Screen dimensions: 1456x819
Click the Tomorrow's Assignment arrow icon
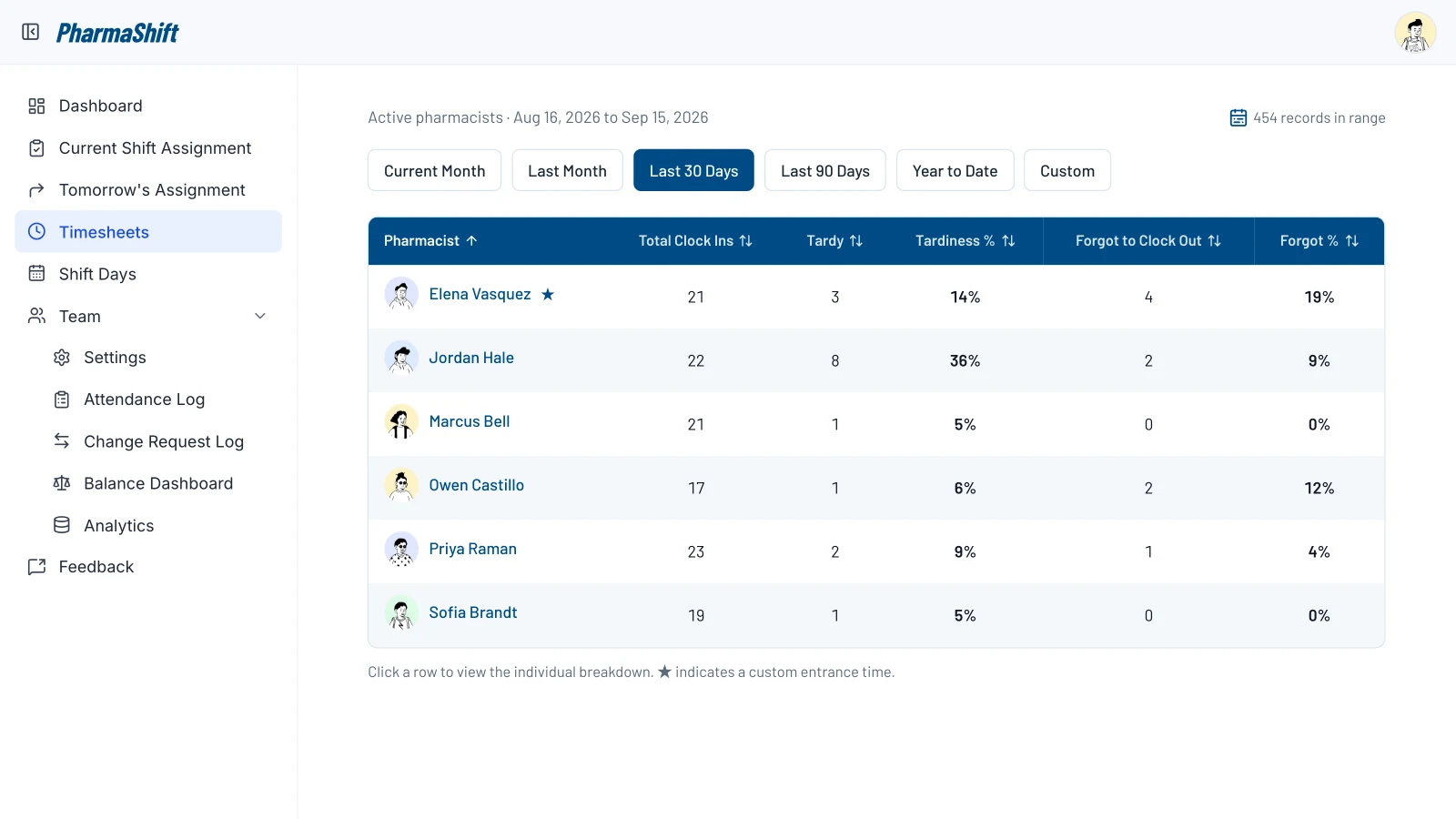[36, 190]
